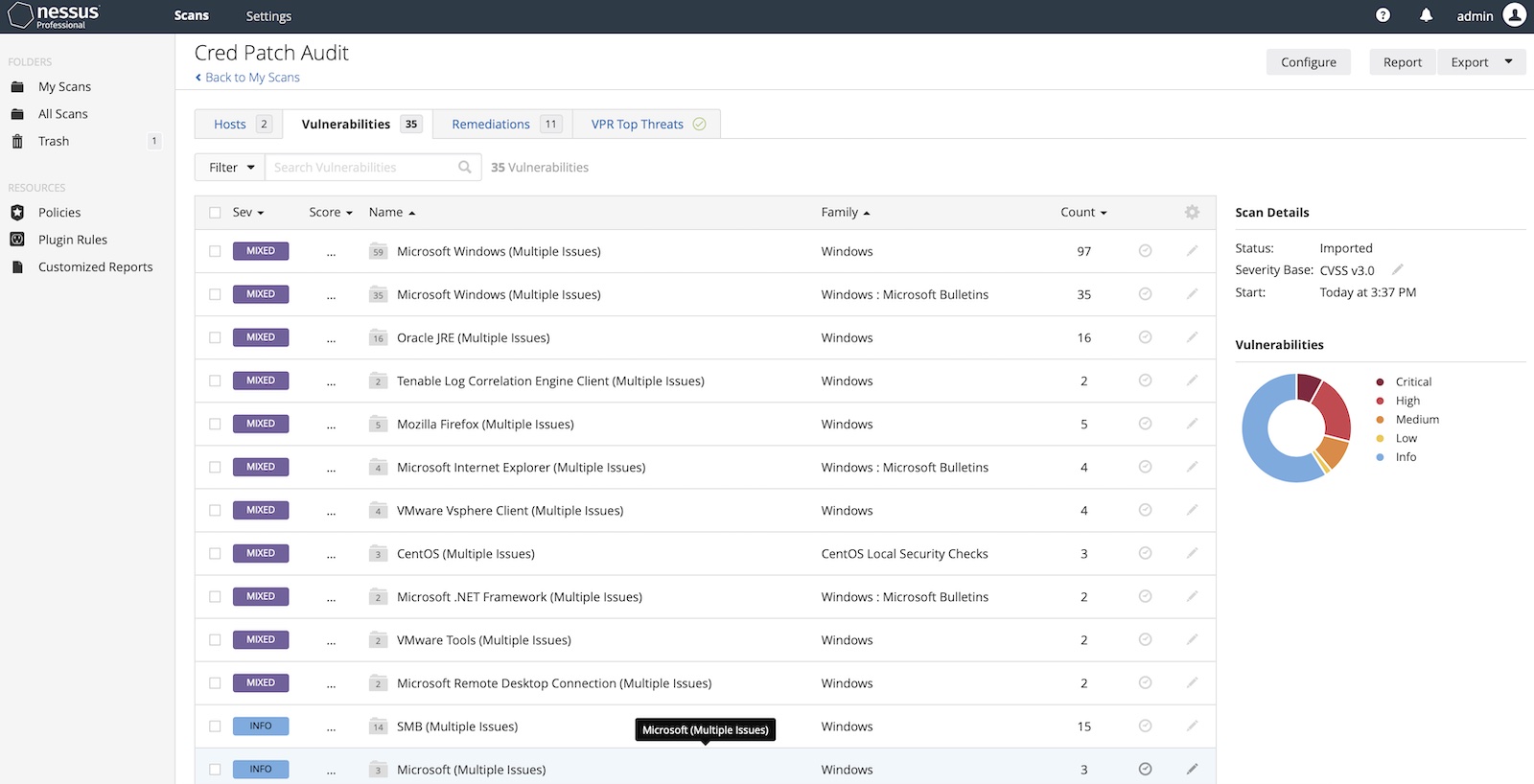Click the edit pencil beside Severity Base
Screen dimensions: 1534x784
(x=1398, y=269)
